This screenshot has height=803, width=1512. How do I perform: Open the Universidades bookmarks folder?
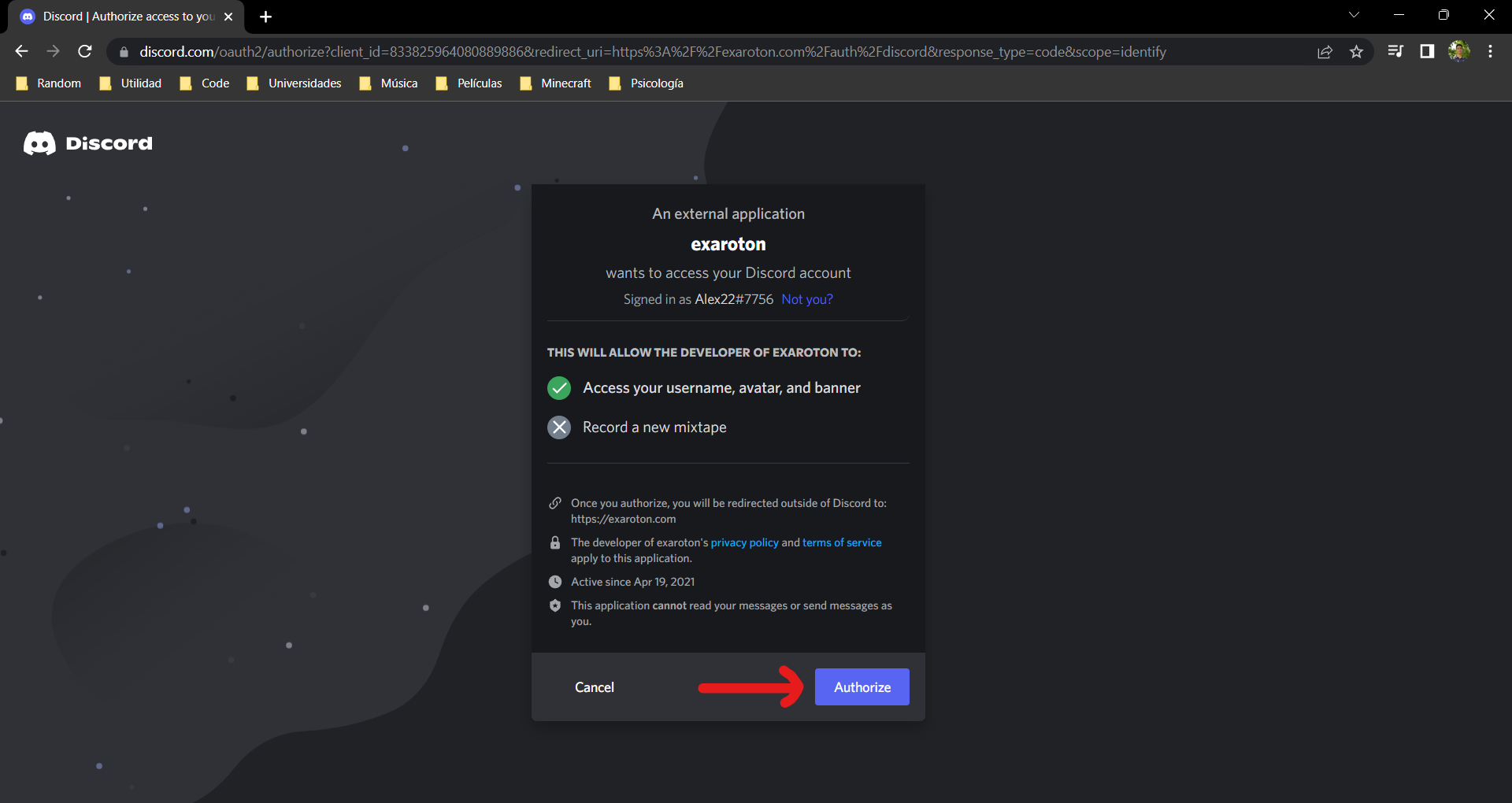(294, 83)
